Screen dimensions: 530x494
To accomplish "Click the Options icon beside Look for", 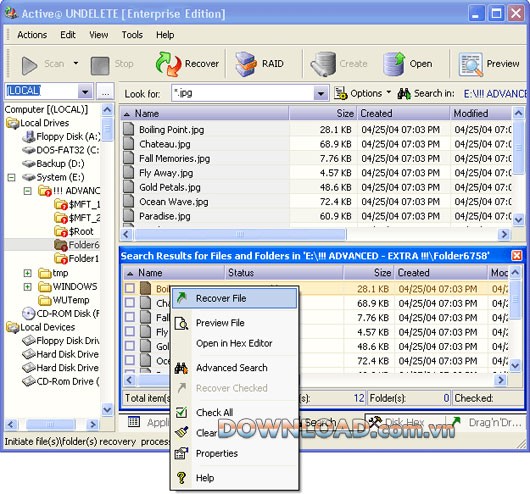I will [x=340, y=93].
